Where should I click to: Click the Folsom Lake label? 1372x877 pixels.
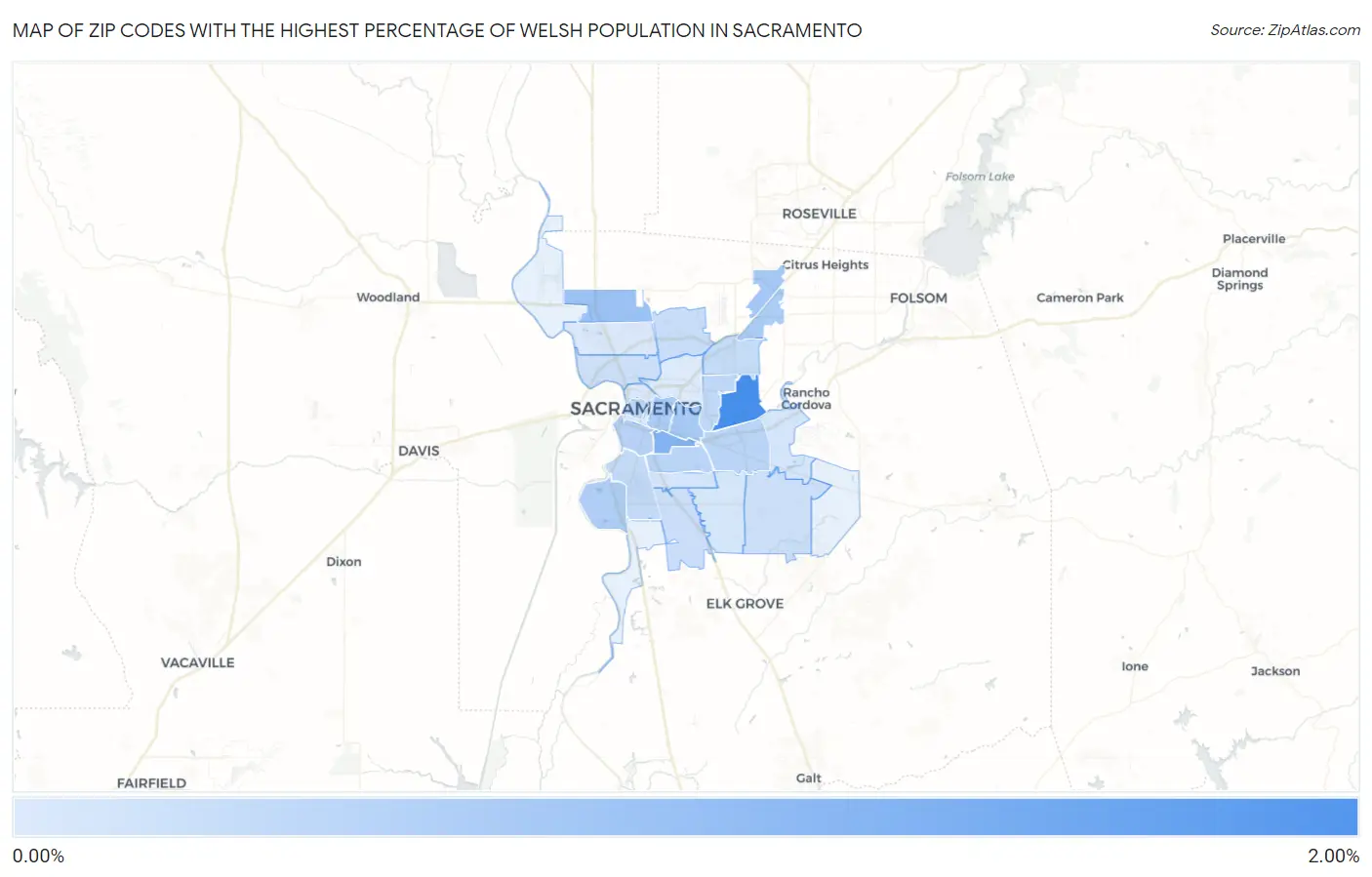(x=980, y=177)
